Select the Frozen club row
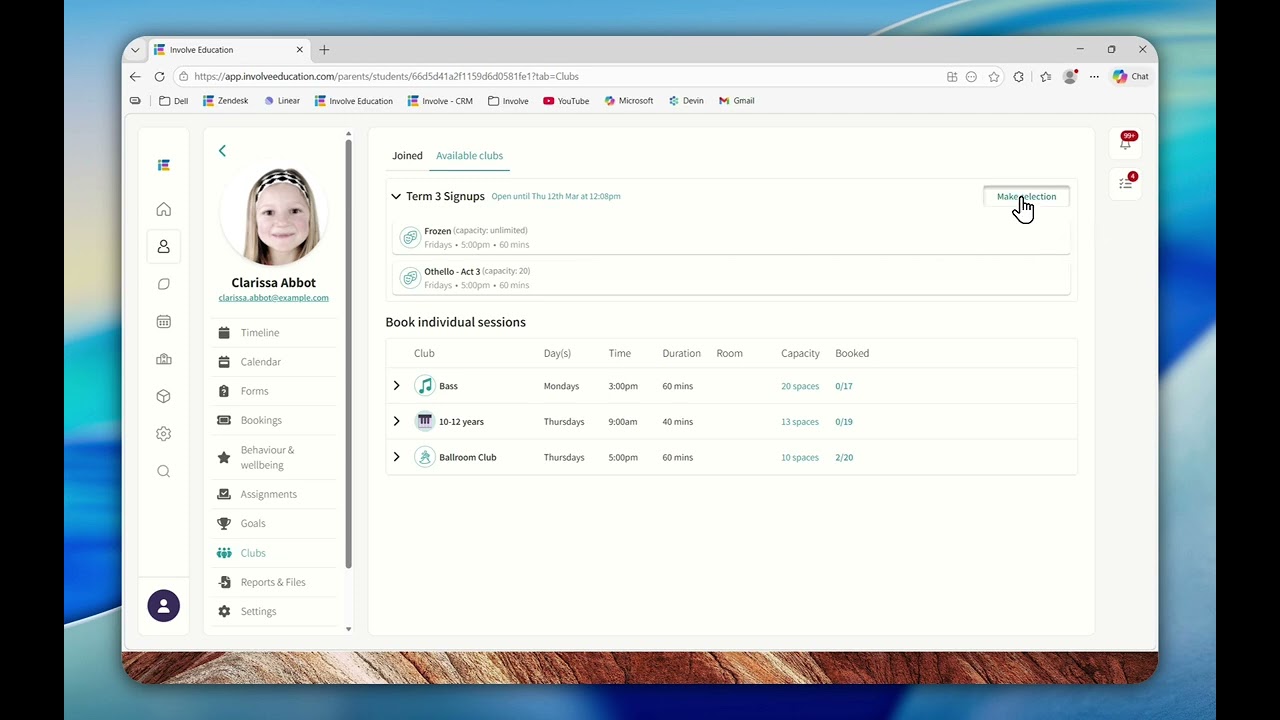Image resolution: width=1280 pixels, height=720 pixels. (732, 237)
